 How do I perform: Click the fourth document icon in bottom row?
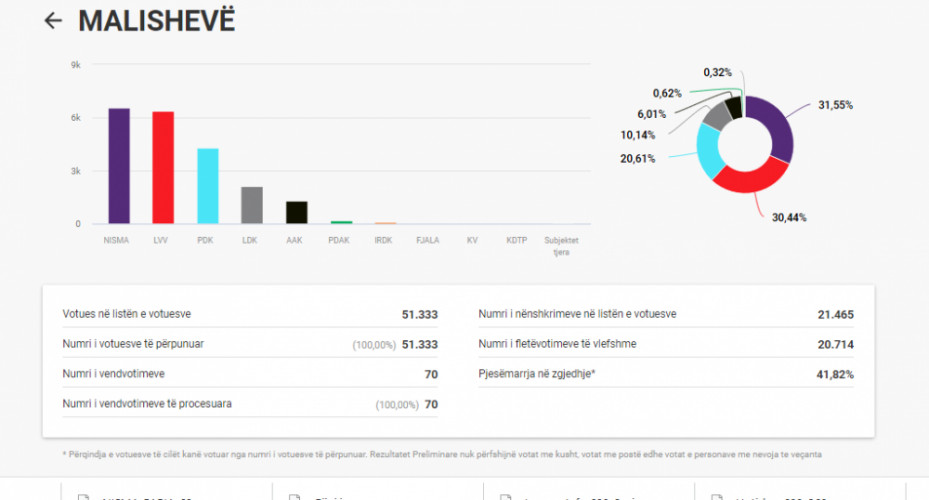716,496
